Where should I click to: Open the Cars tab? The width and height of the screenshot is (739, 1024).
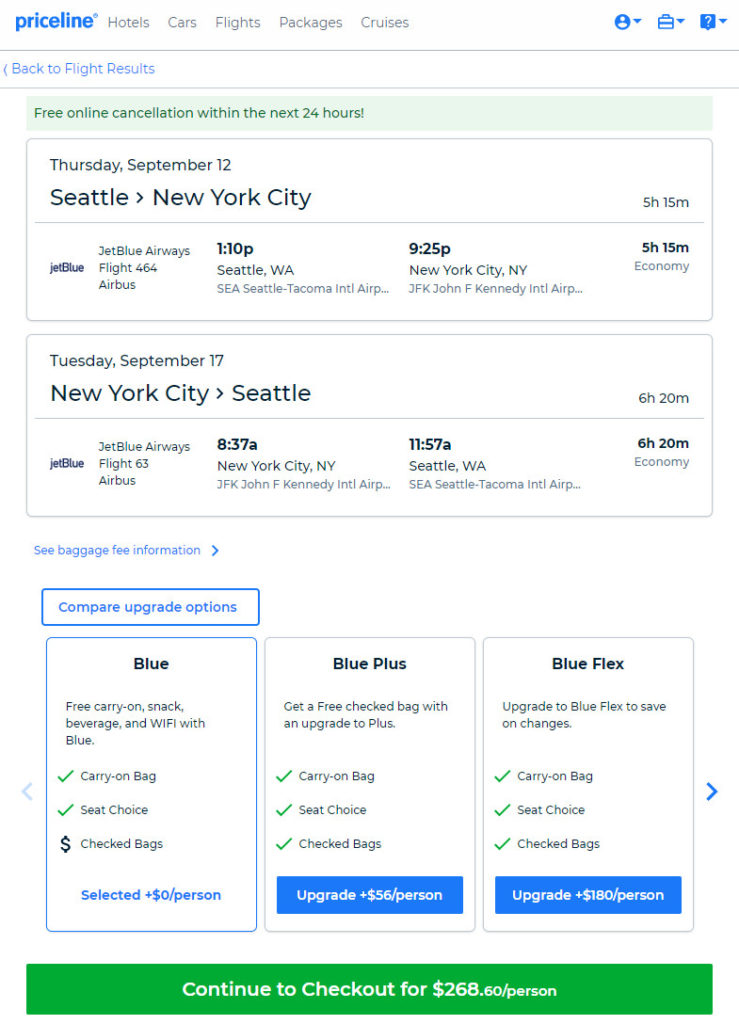tap(182, 22)
